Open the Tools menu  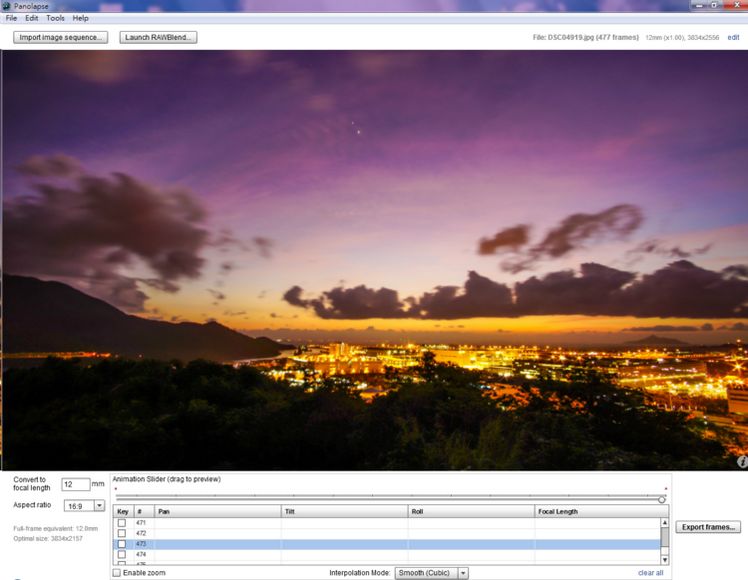coord(55,18)
